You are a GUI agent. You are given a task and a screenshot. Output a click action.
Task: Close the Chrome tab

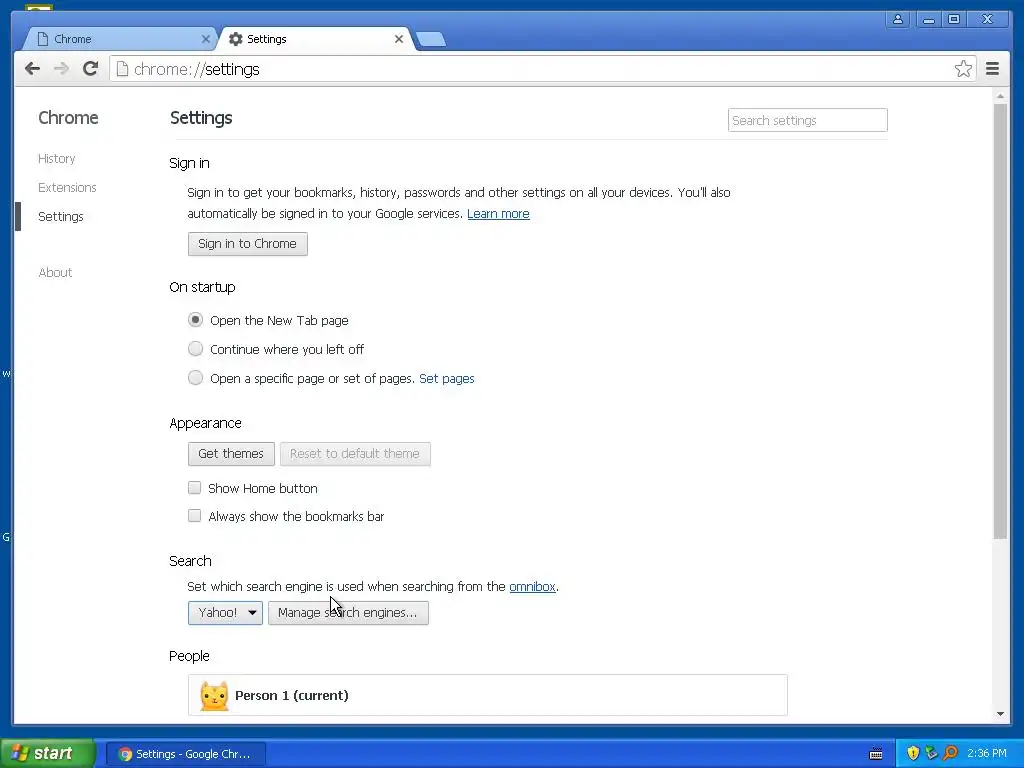pyautogui.click(x=206, y=39)
